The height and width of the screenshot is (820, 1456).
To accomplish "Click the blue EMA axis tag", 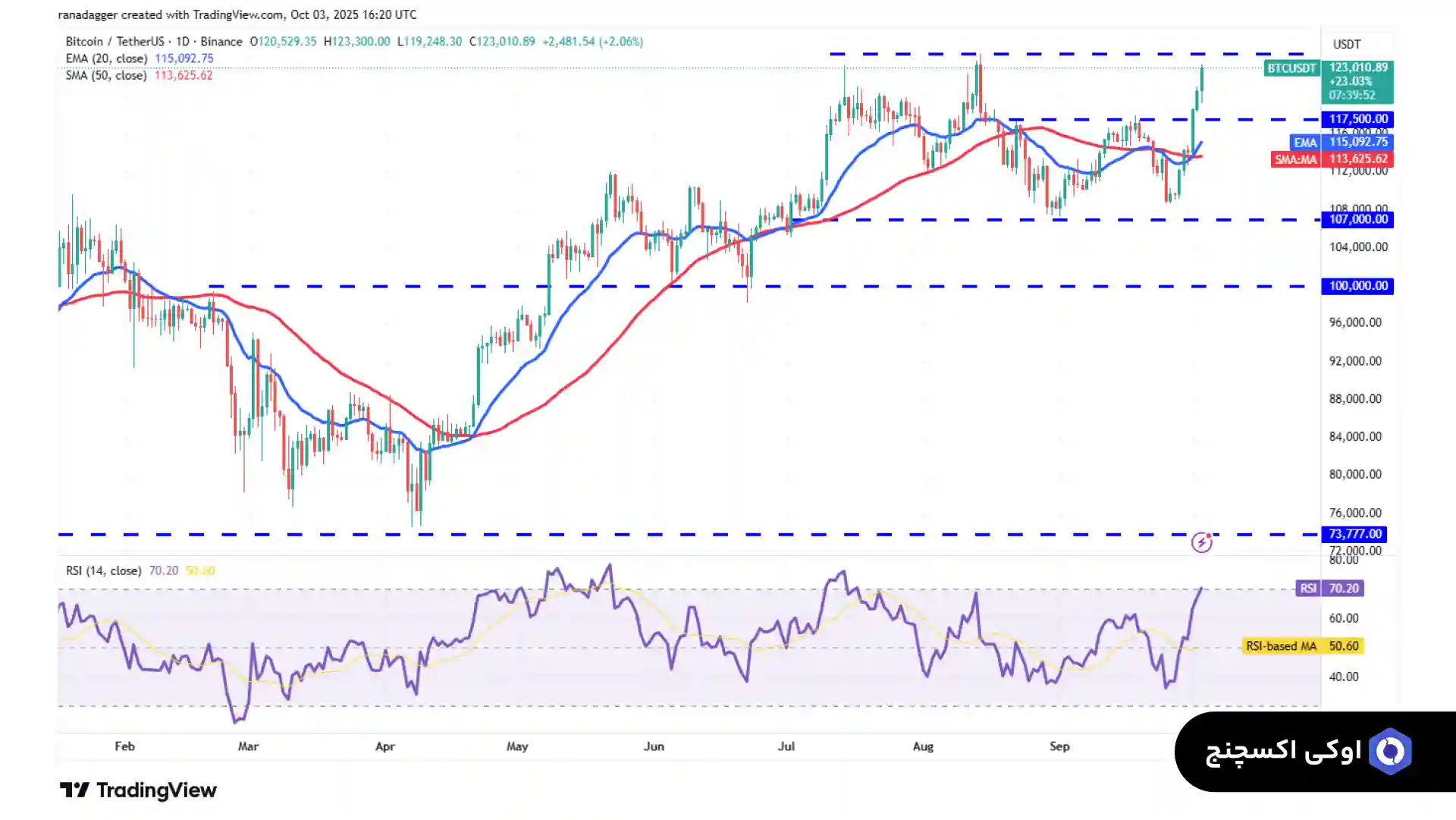I will [1304, 143].
